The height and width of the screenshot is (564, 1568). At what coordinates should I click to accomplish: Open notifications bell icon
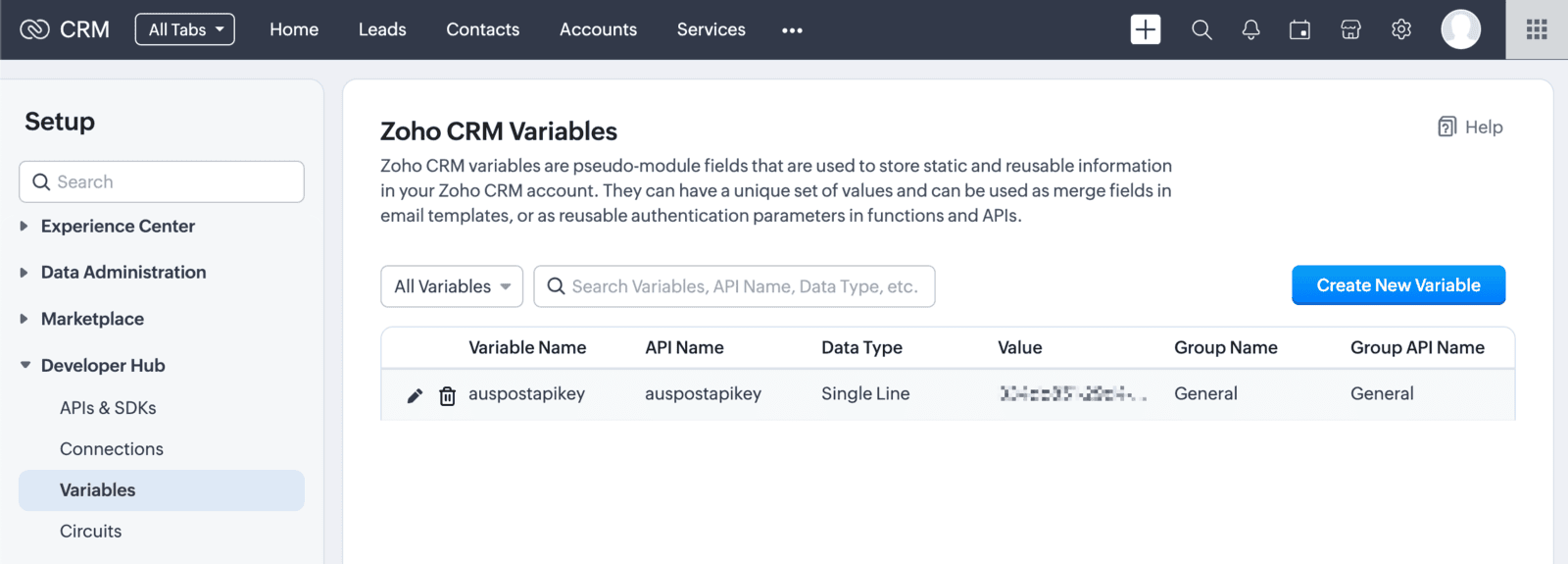point(1250,29)
